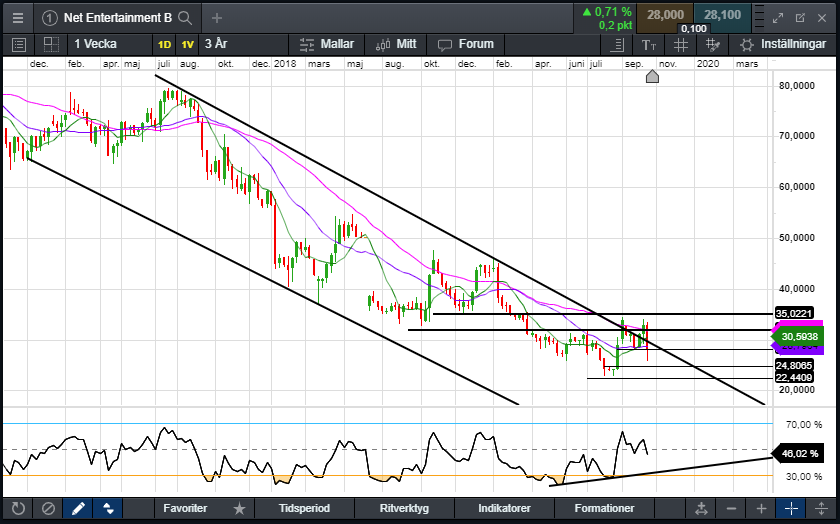Open the order ladder lines icon
The image size is (840, 524).
[759, 18]
